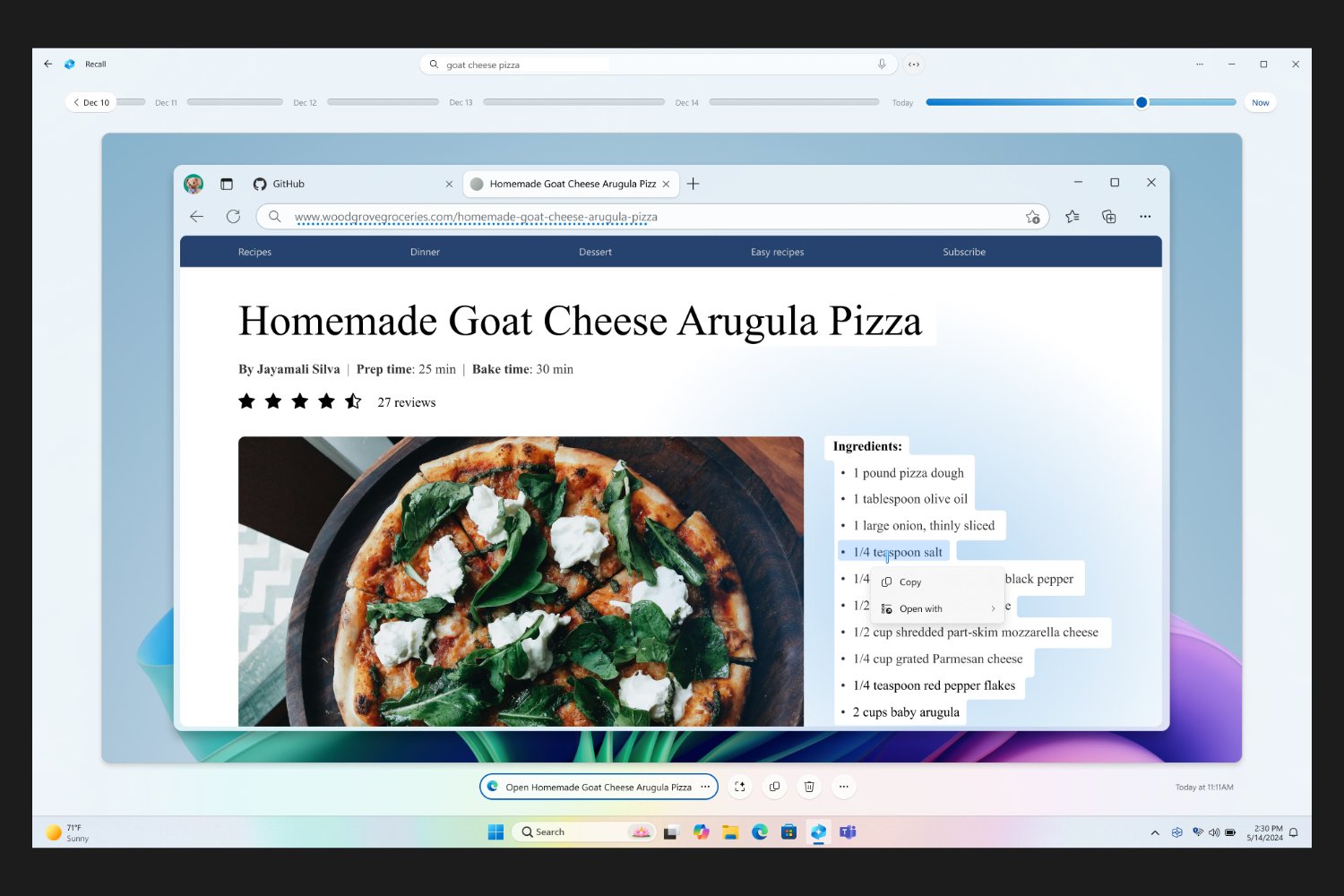1344x896 pixels.
Task: Open the weather widget showing 71°F Sunny
Action: coord(68,832)
